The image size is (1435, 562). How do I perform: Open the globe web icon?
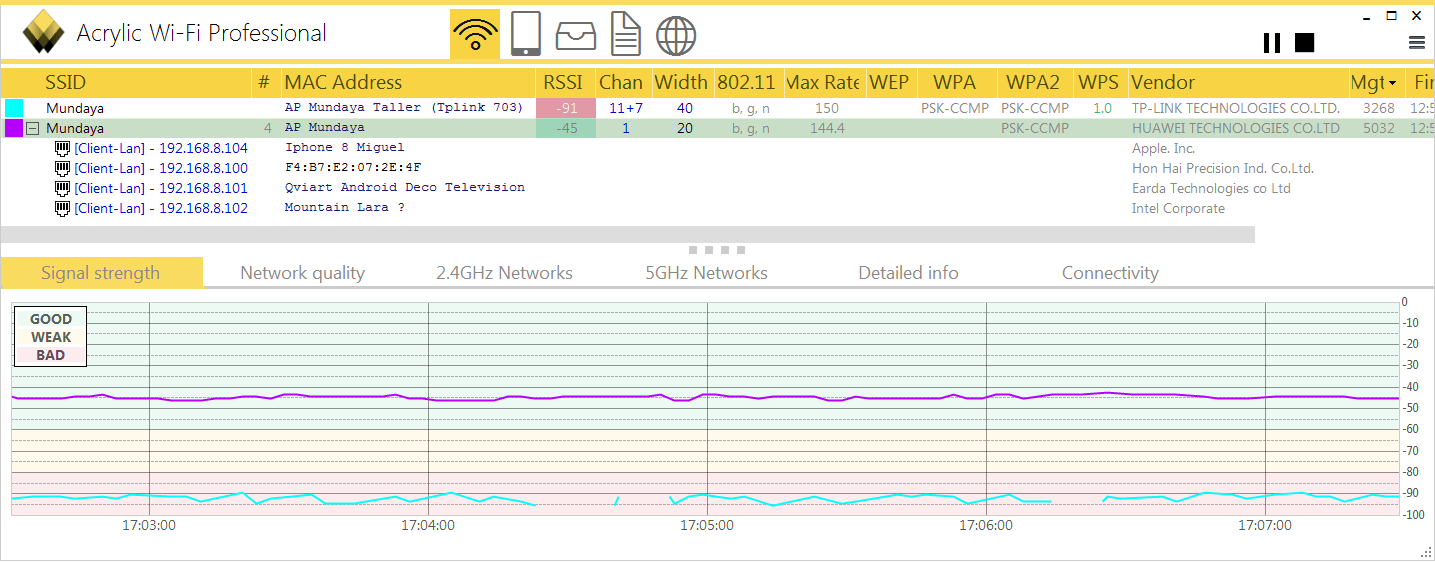[676, 36]
